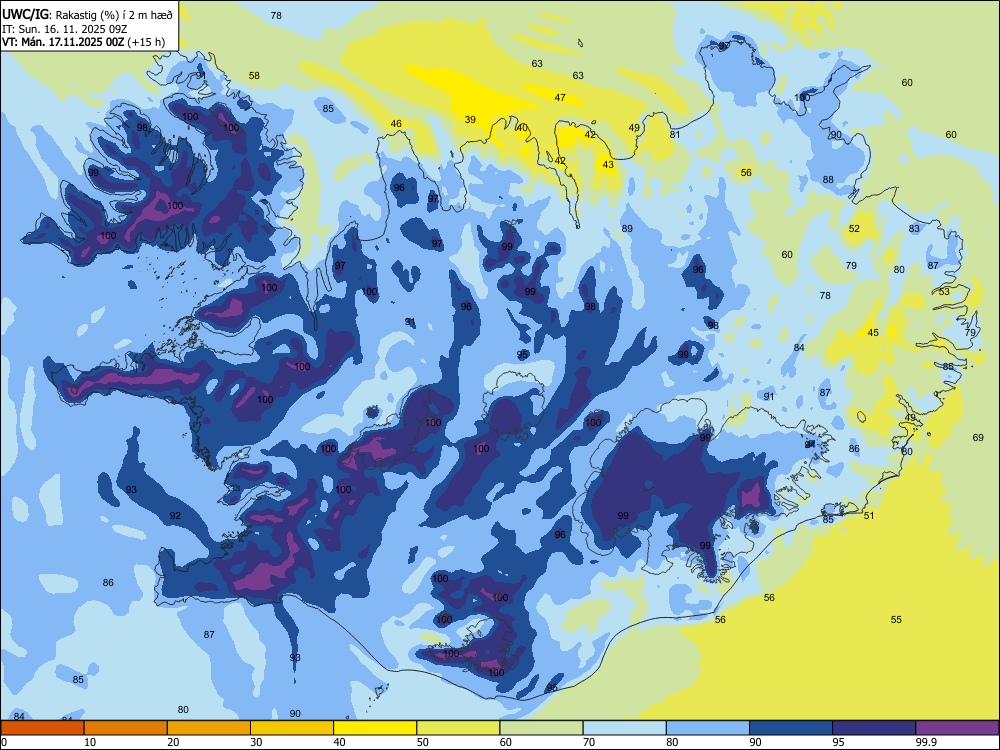Image resolution: width=1000 pixels, height=750 pixels.
Task: Click the orange 10–20 legend swatch
Action: [x=126, y=728]
